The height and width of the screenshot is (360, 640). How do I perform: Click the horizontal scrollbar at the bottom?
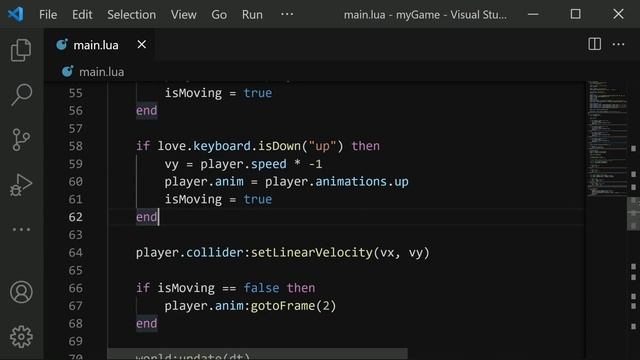click(x=257, y=353)
